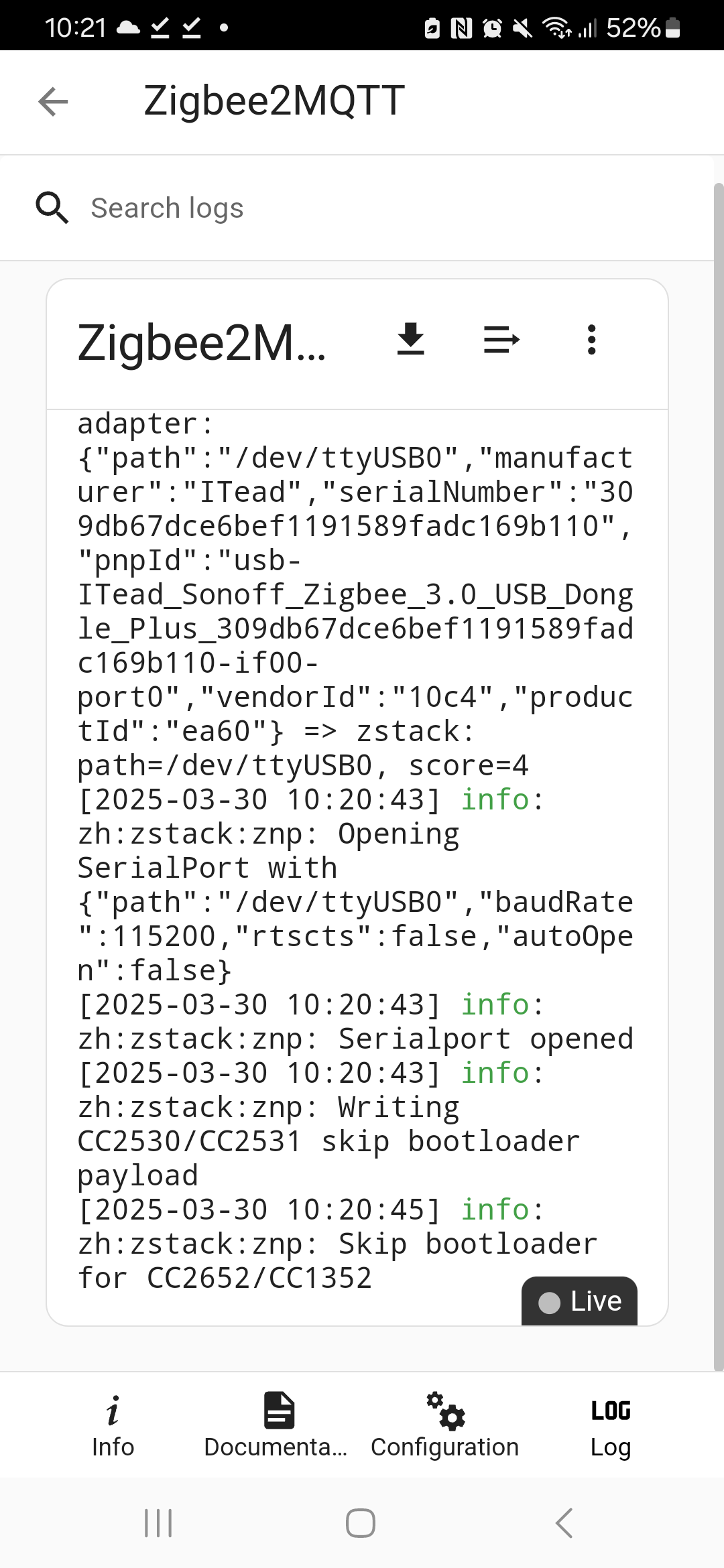Image resolution: width=724 pixels, height=1568 pixels.
Task: Tap the Documentation page icon
Action: coord(279,1410)
